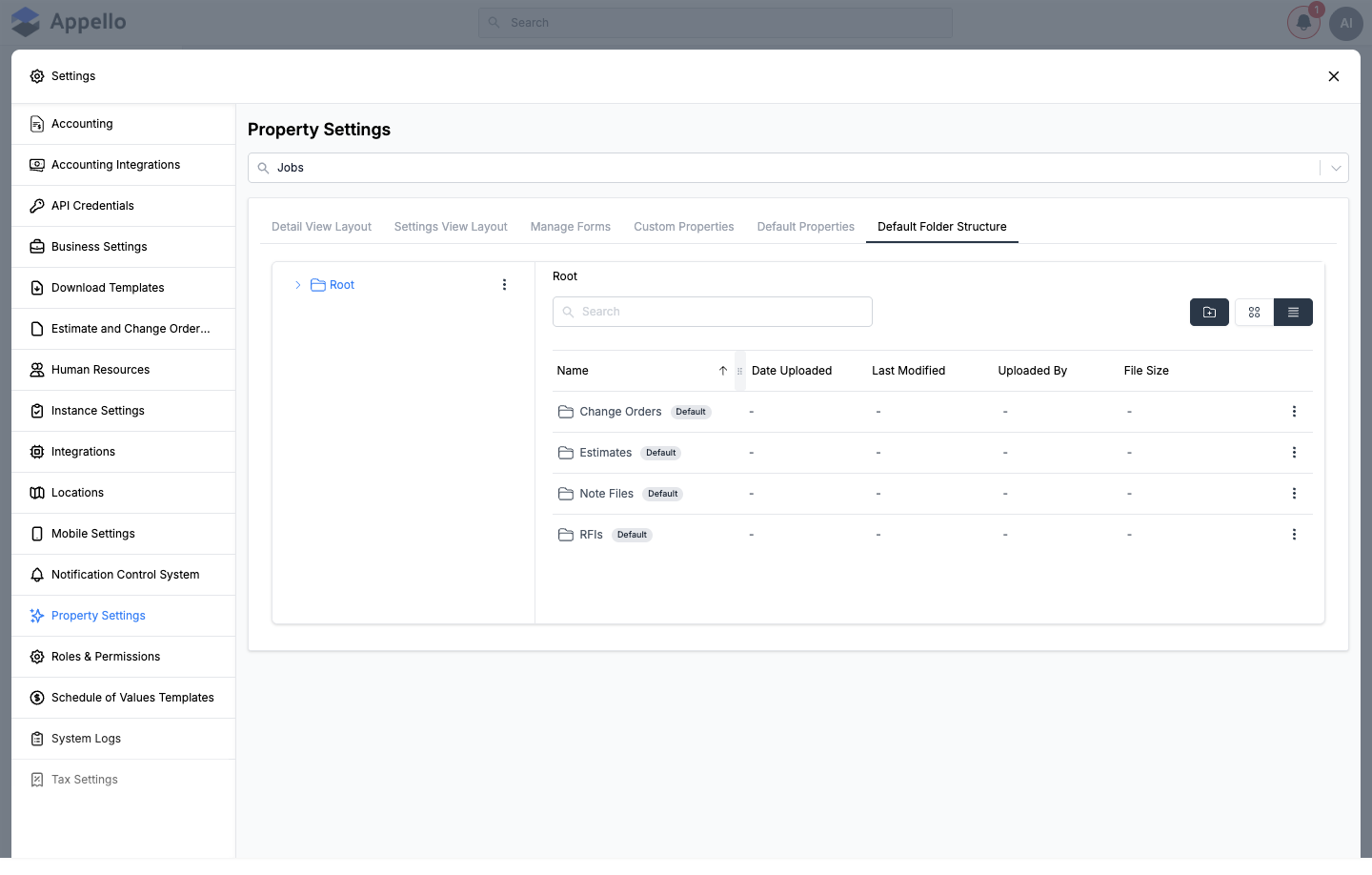The height and width of the screenshot is (875, 1372).
Task: Open more options for Root tree folder
Action: point(504,285)
